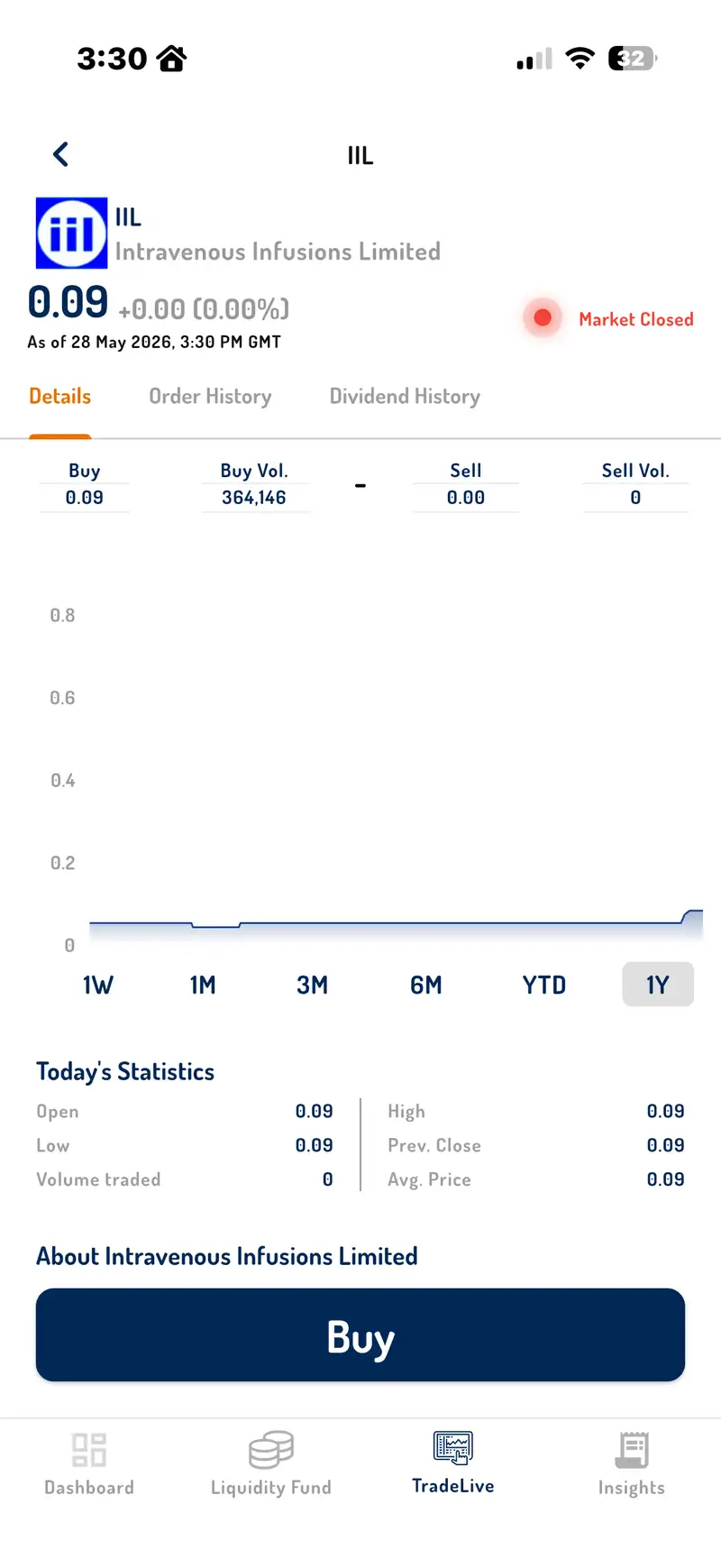The image size is (721, 1568).
Task: Switch chart to 6M range
Action: (x=425, y=985)
